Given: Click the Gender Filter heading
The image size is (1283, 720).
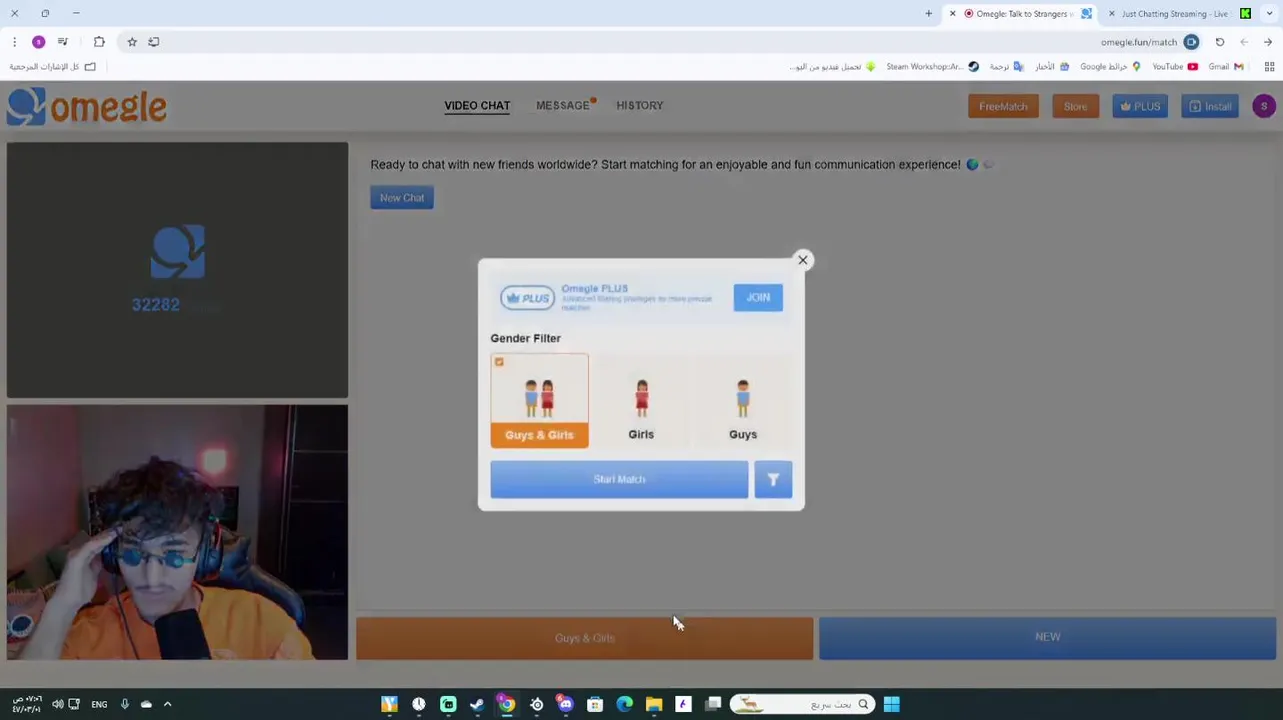Looking at the screenshot, I should coord(525,338).
